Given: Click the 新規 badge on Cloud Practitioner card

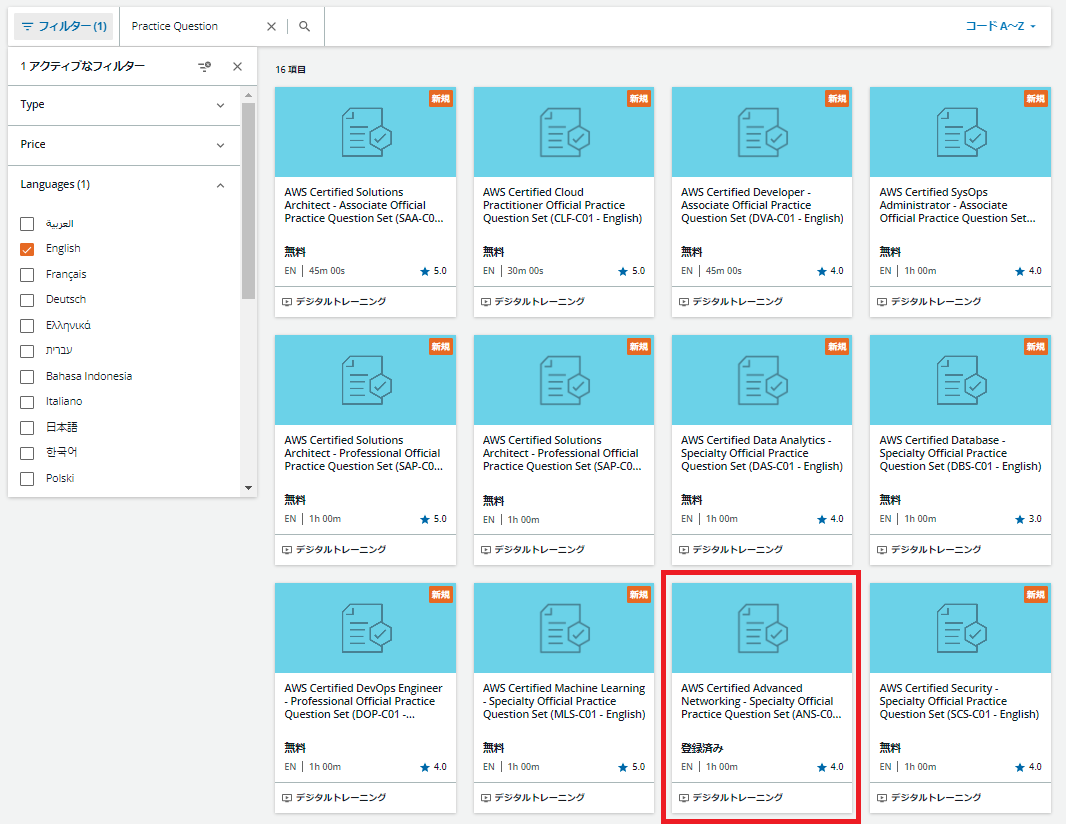Looking at the screenshot, I should [x=638, y=99].
